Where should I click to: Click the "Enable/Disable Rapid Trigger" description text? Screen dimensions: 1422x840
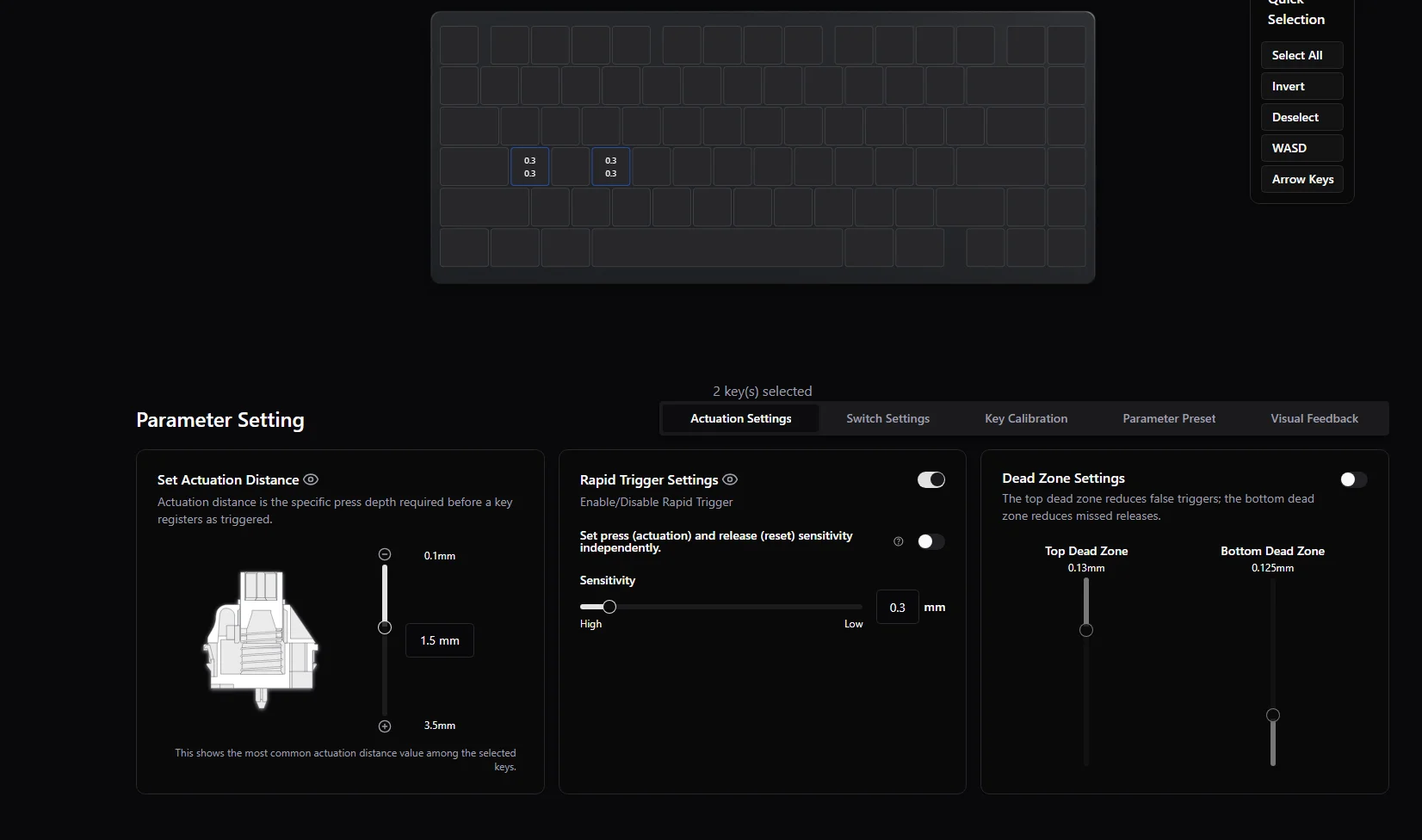tap(657, 502)
